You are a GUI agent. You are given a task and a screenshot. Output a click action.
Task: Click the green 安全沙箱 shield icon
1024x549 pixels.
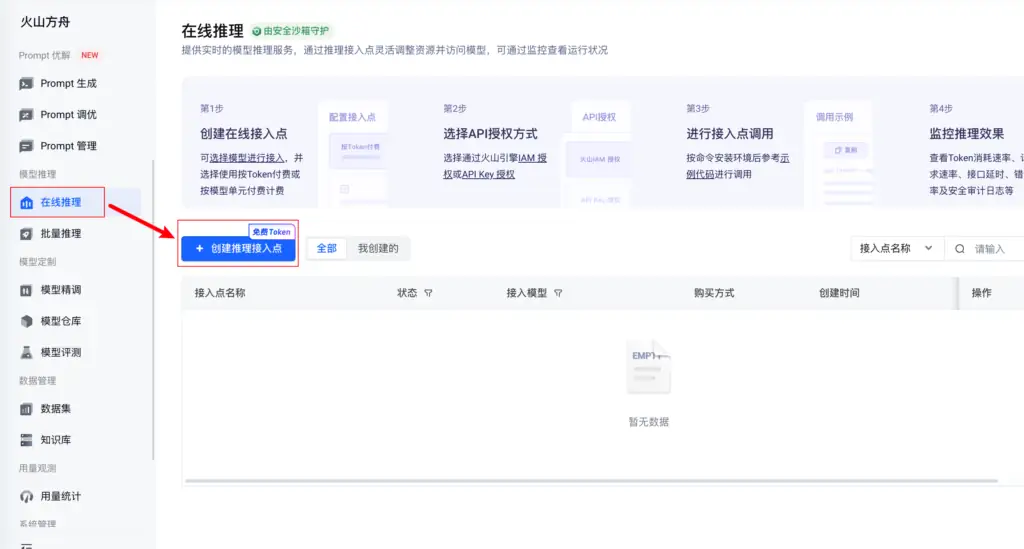click(x=257, y=31)
